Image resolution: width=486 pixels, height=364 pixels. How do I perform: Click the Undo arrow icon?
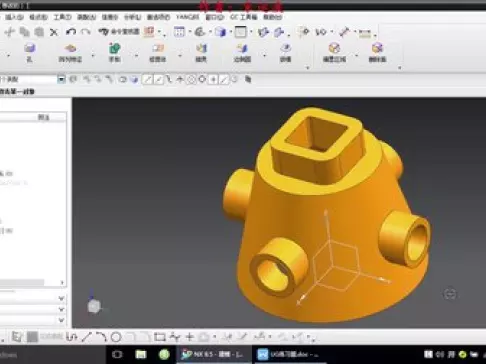(x=70, y=32)
